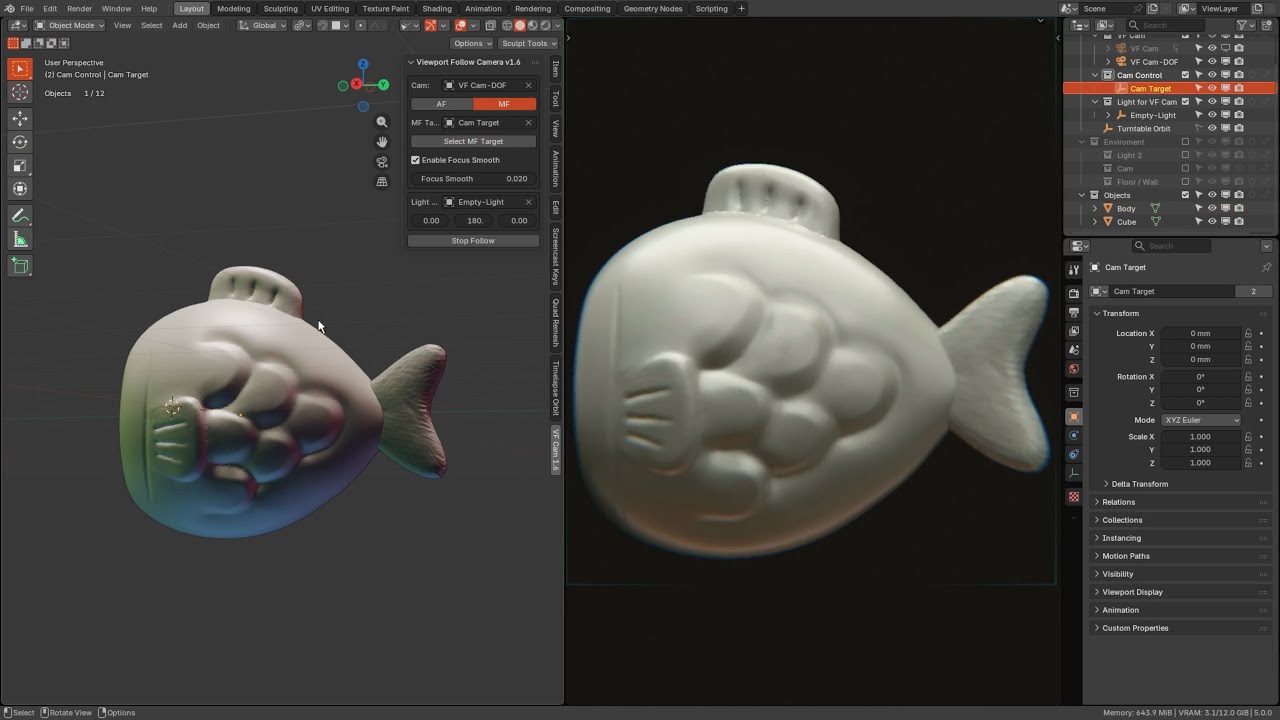
Task: Click the Blender logo menu icon
Action: pyautogui.click(x=9, y=8)
